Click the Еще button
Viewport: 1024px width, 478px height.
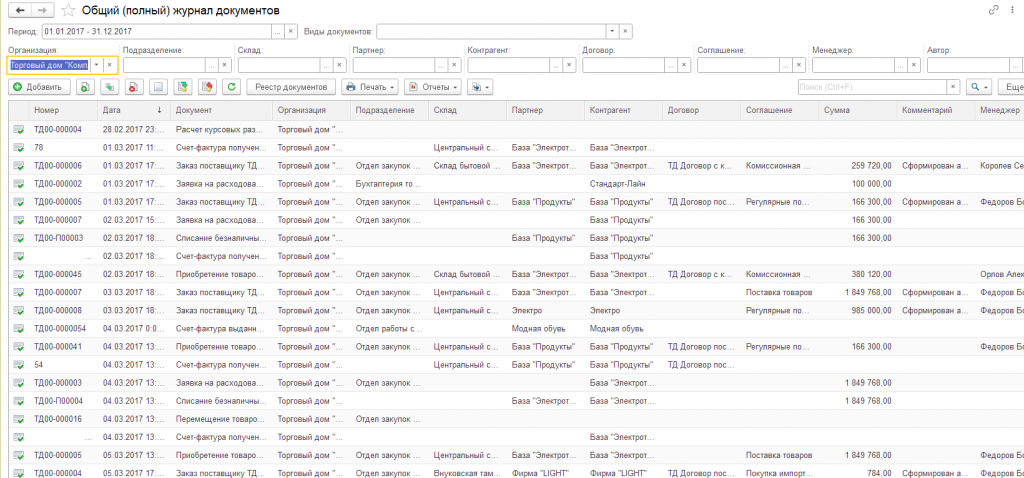coord(1012,86)
